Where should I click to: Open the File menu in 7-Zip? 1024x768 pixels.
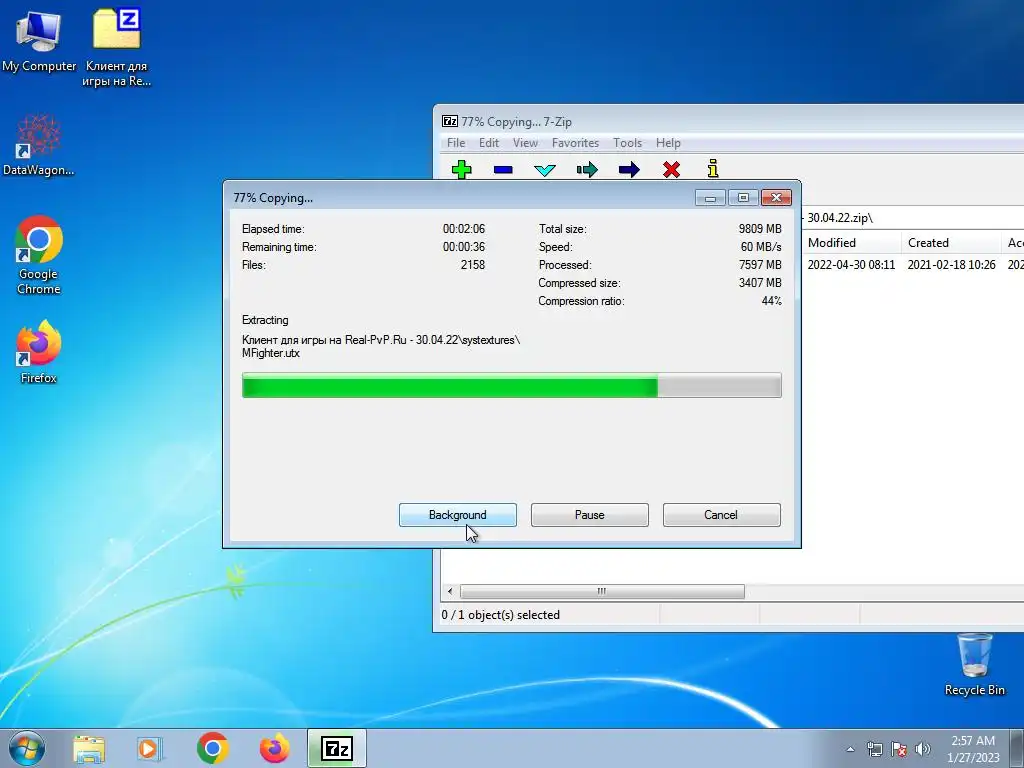pos(456,142)
